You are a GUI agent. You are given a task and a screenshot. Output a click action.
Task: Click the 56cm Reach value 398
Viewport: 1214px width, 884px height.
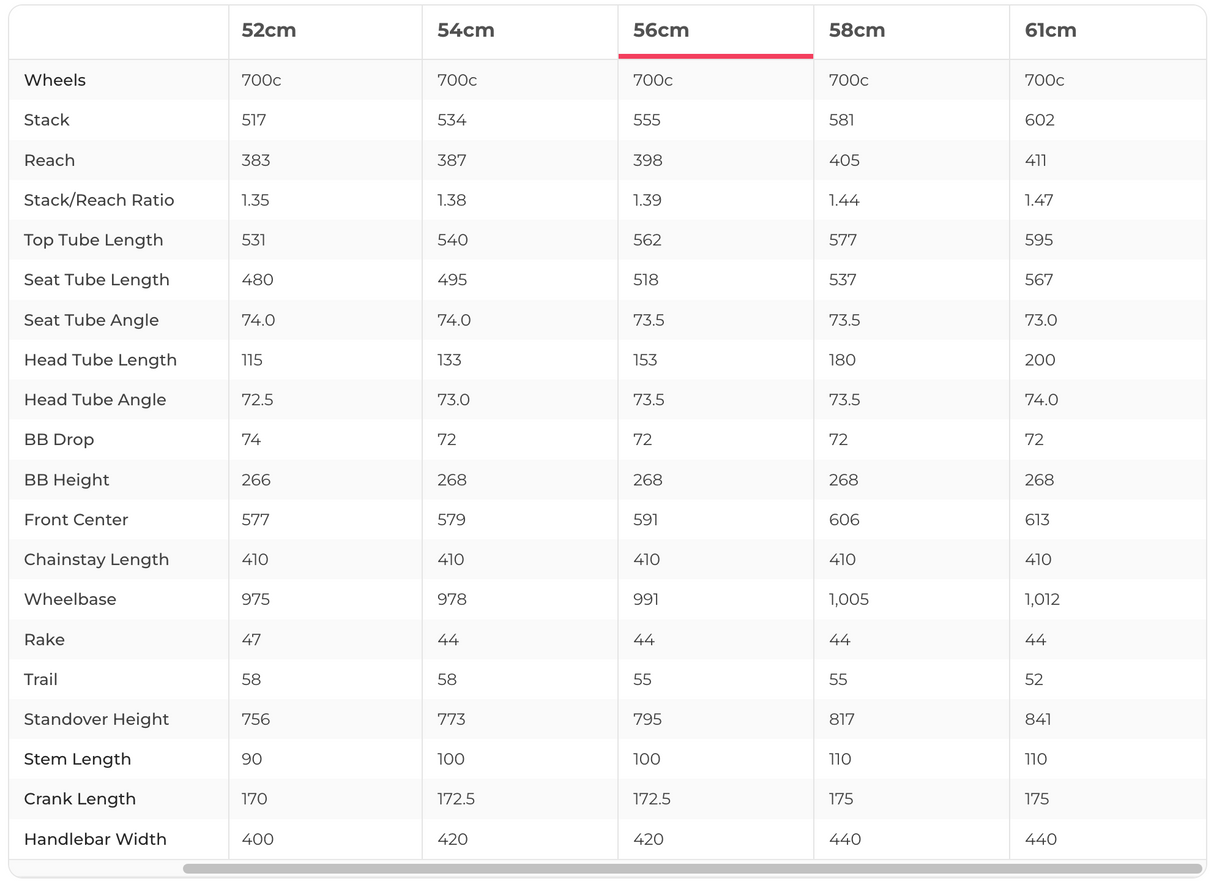(x=648, y=160)
